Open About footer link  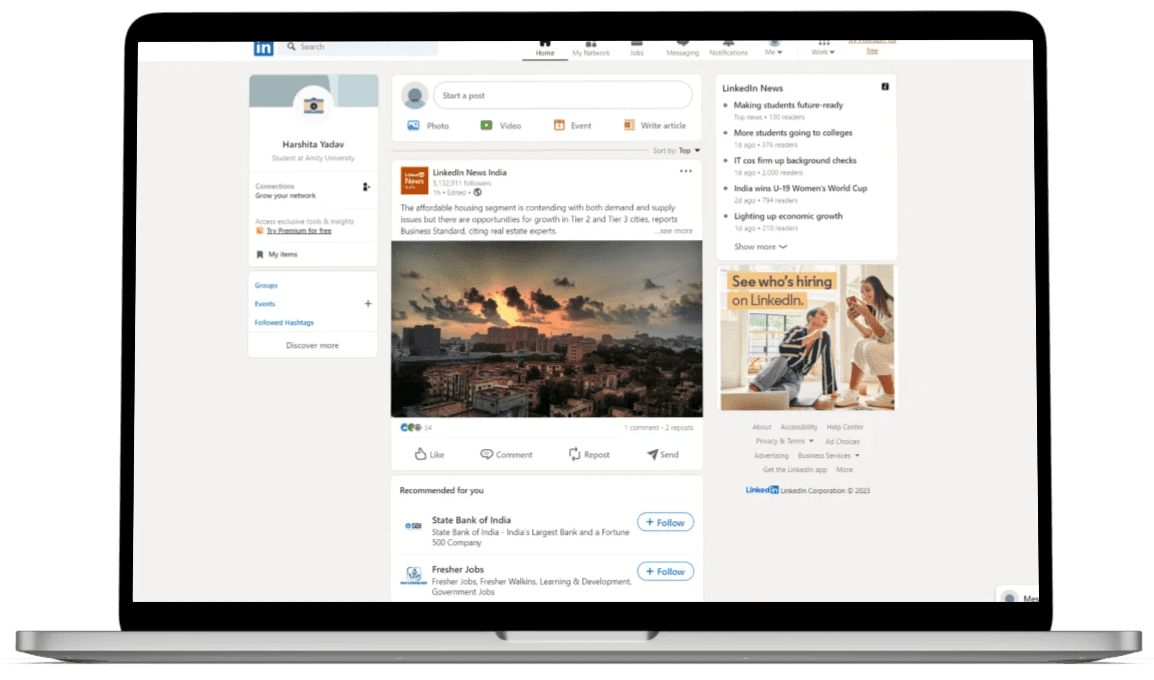click(x=762, y=428)
